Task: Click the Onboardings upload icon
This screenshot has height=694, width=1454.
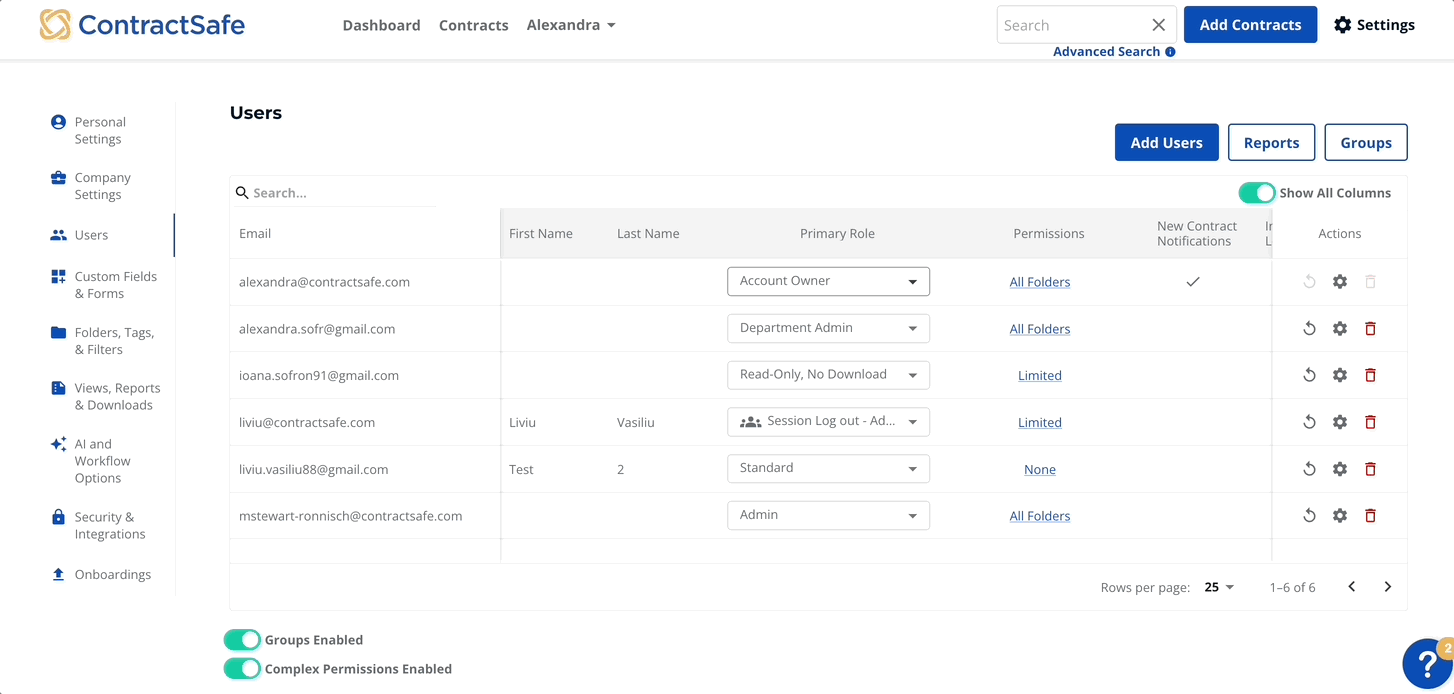Action: coord(57,574)
